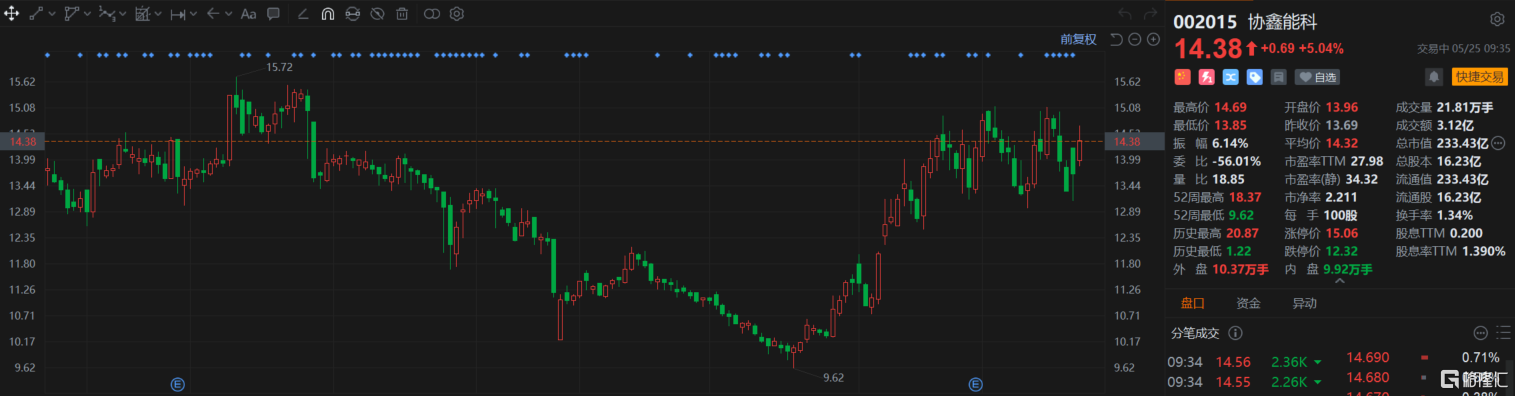
Task: Expand polygon shape tool dropdown arrow
Action: tap(87, 15)
